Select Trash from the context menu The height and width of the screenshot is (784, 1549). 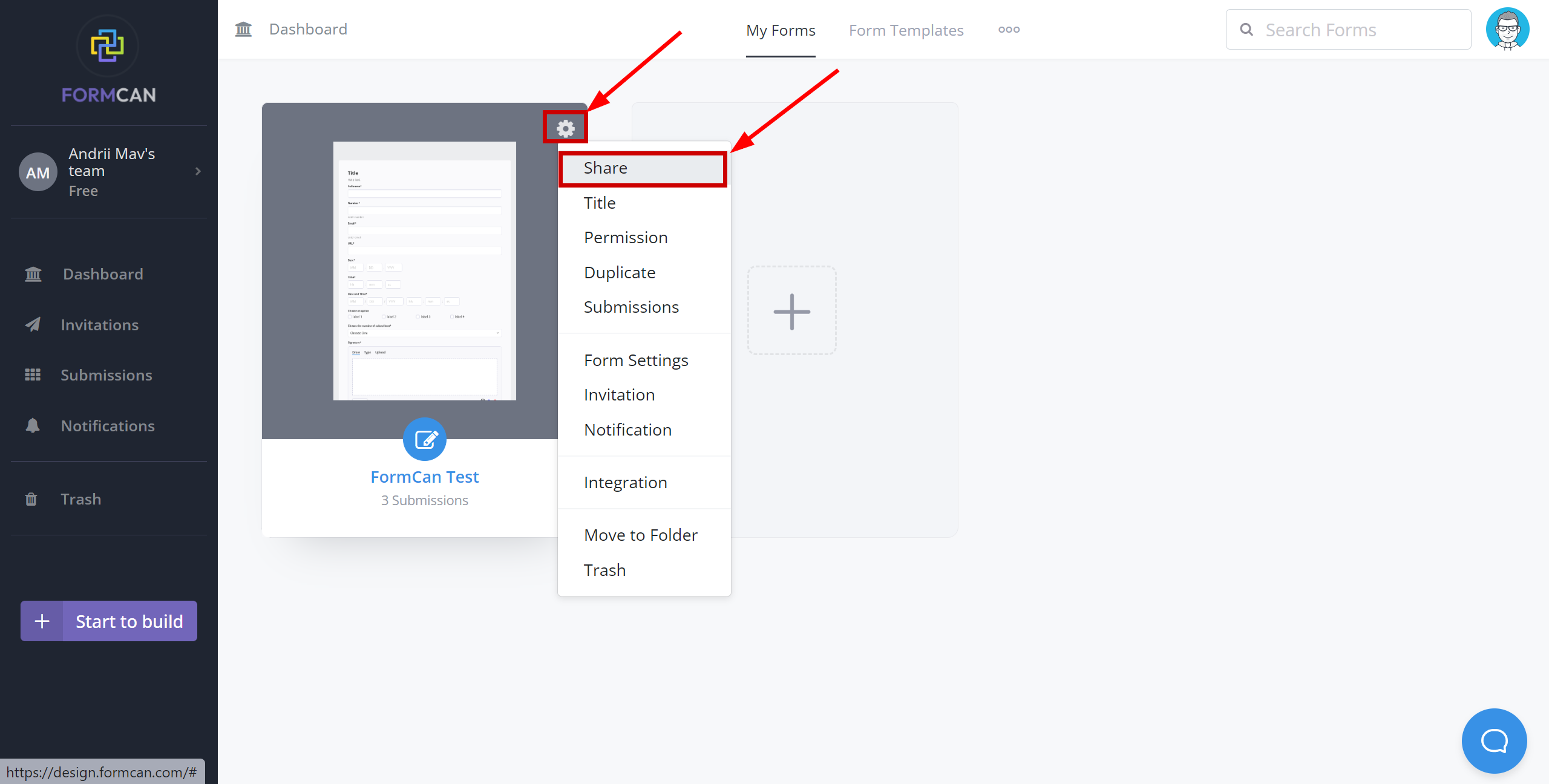point(604,569)
